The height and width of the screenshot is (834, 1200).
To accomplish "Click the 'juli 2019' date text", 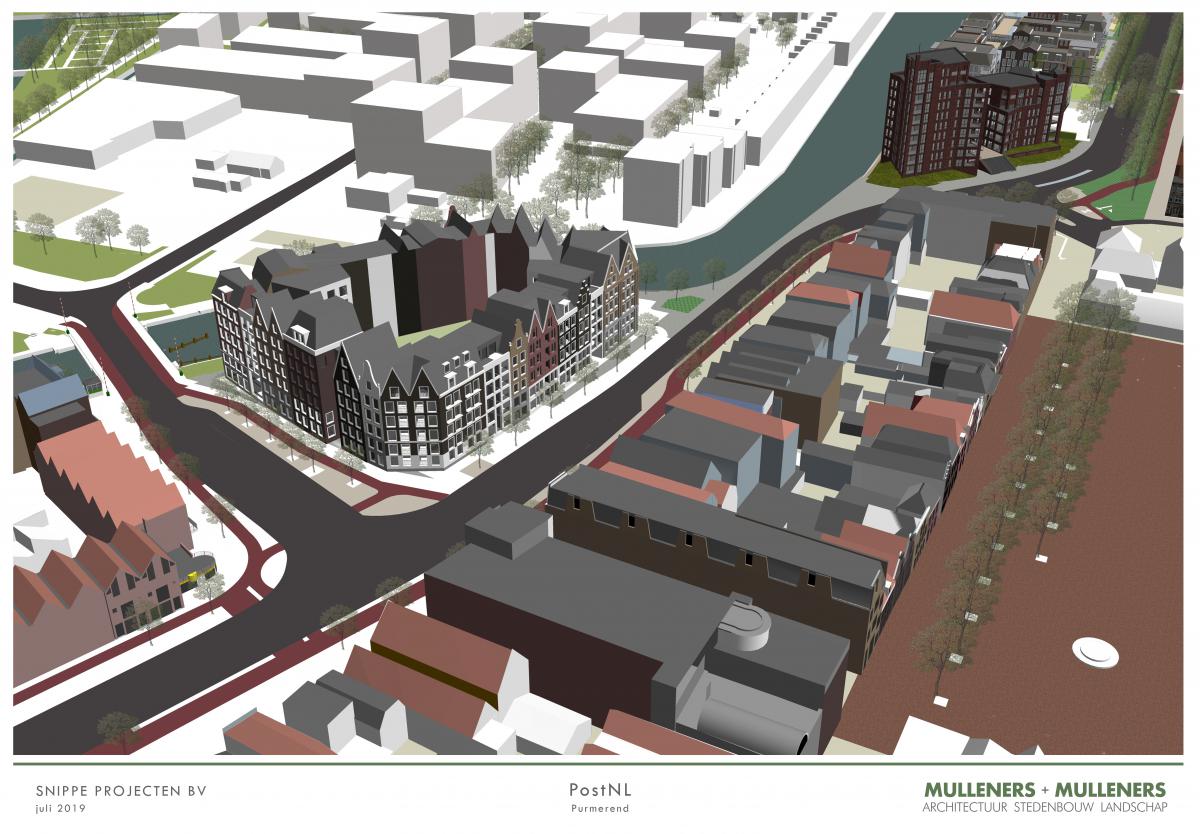I will [x=59, y=808].
